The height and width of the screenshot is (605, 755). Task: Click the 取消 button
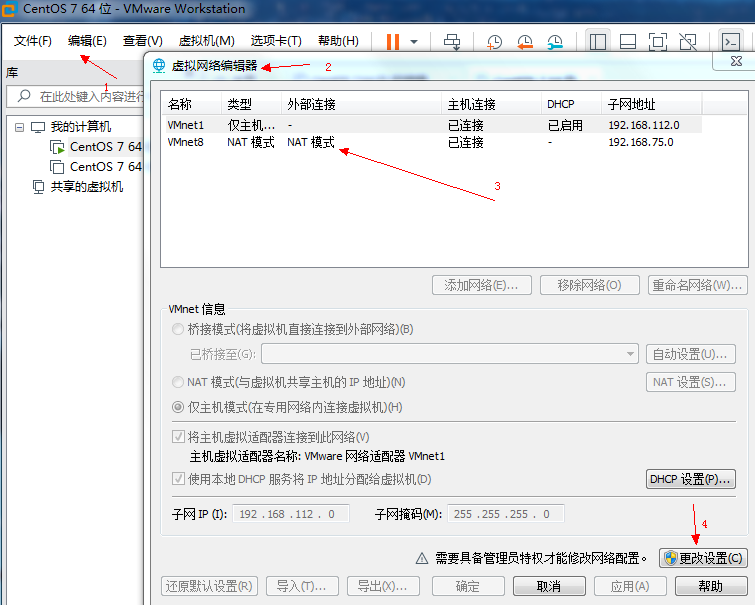[549, 586]
